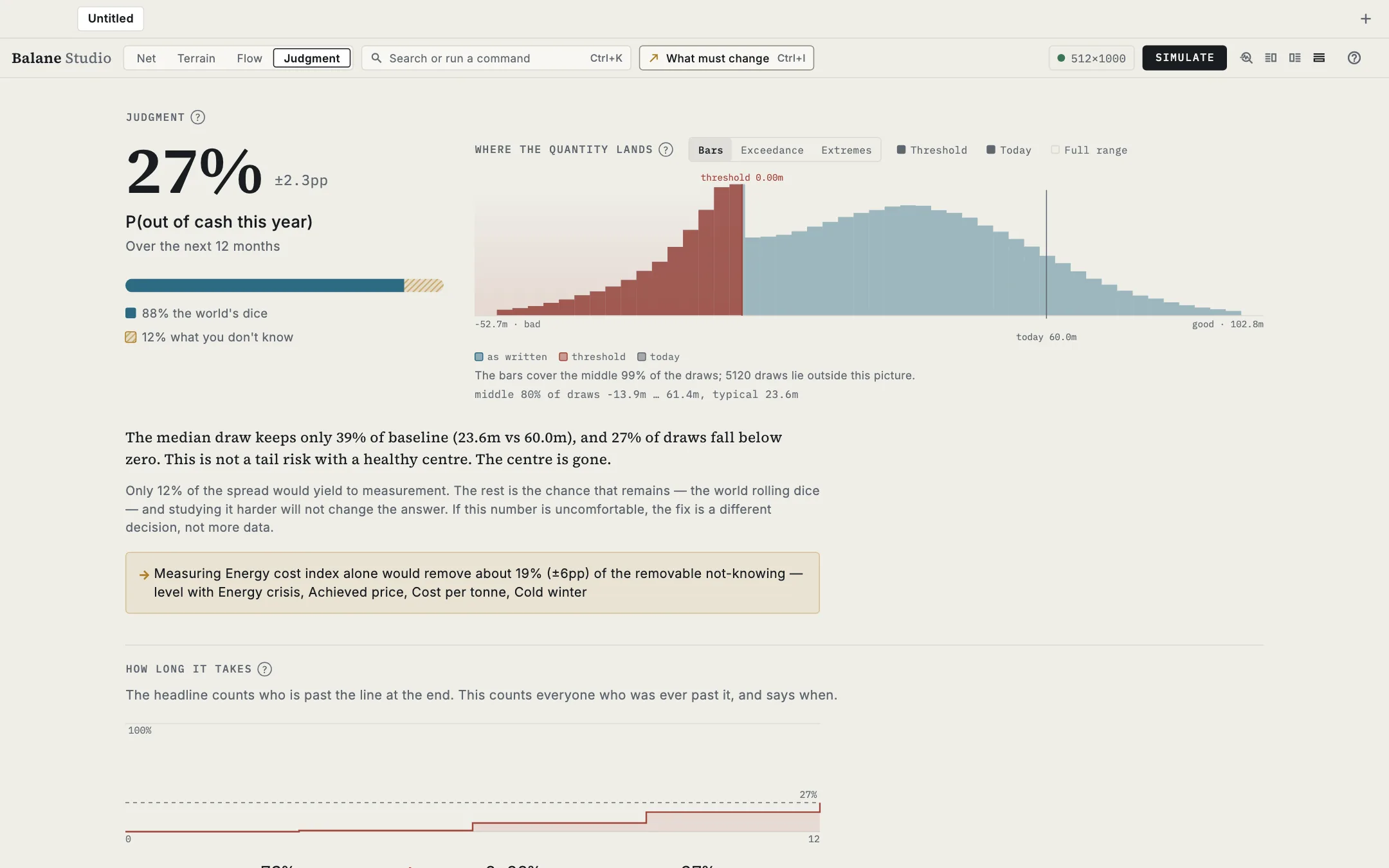
Task: Click arrow icon in Energy cost index callout
Action: point(144,575)
